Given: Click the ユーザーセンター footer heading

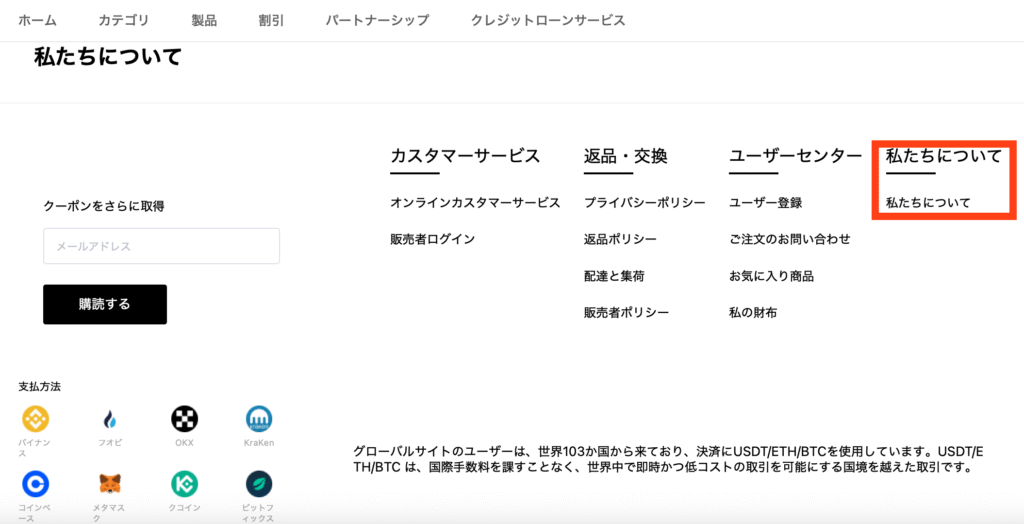Looking at the screenshot, I should click(x=795, y=156).
